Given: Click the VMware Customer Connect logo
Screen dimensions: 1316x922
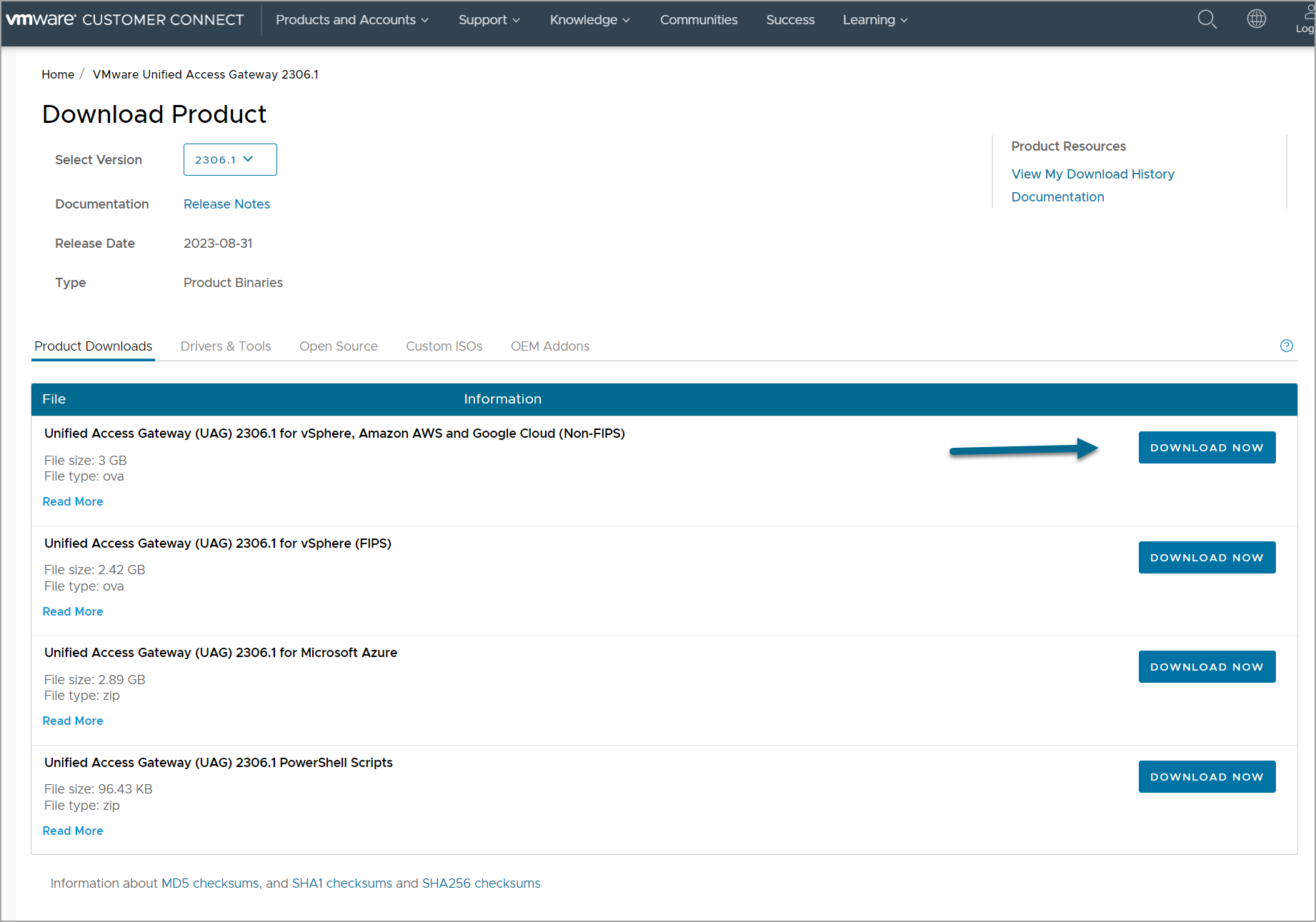Looking at the screenshot, I should [125, 20].
